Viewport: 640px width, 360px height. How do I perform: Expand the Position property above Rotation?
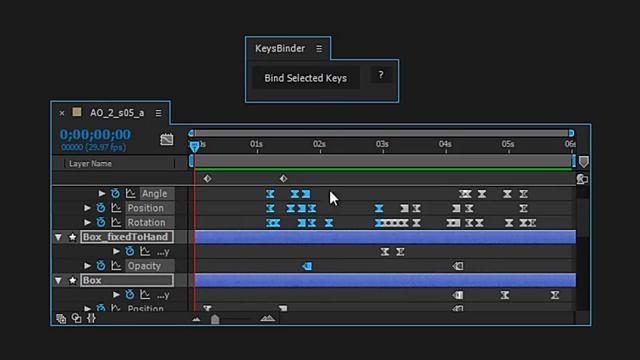click(x=87, y=208)
